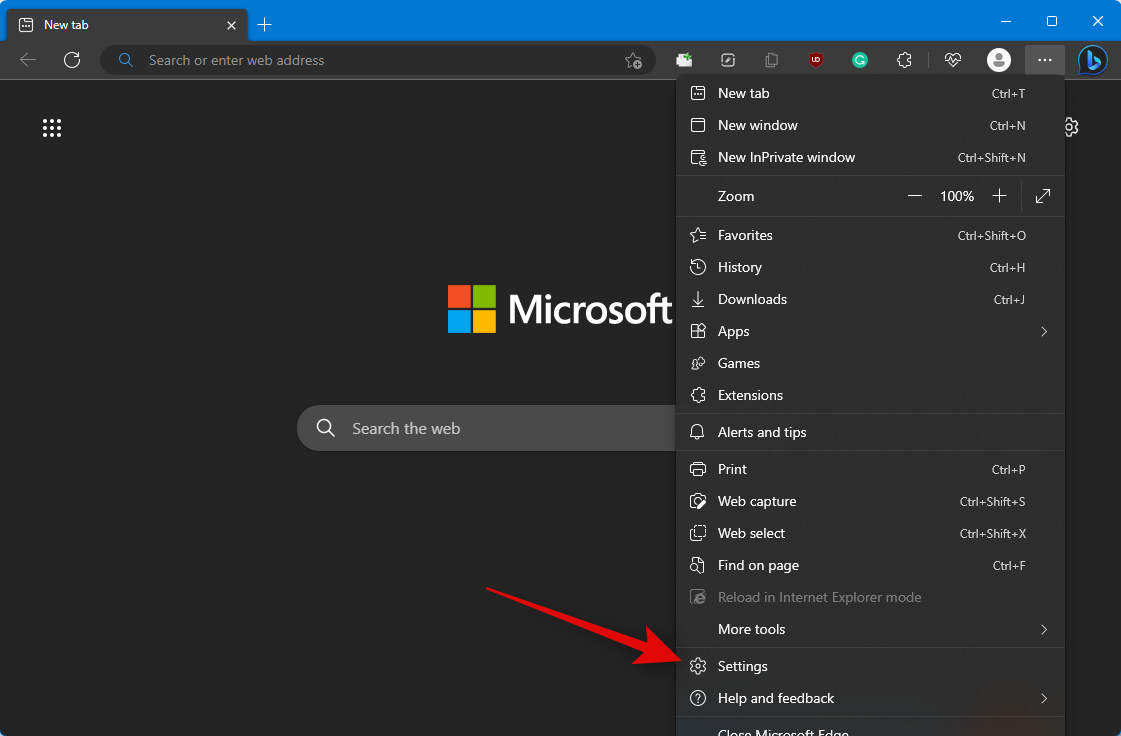Screen dimensions: 1121x736
Task: Launch the Bing chat sidebar icon
Action: tap(1092, 60)
